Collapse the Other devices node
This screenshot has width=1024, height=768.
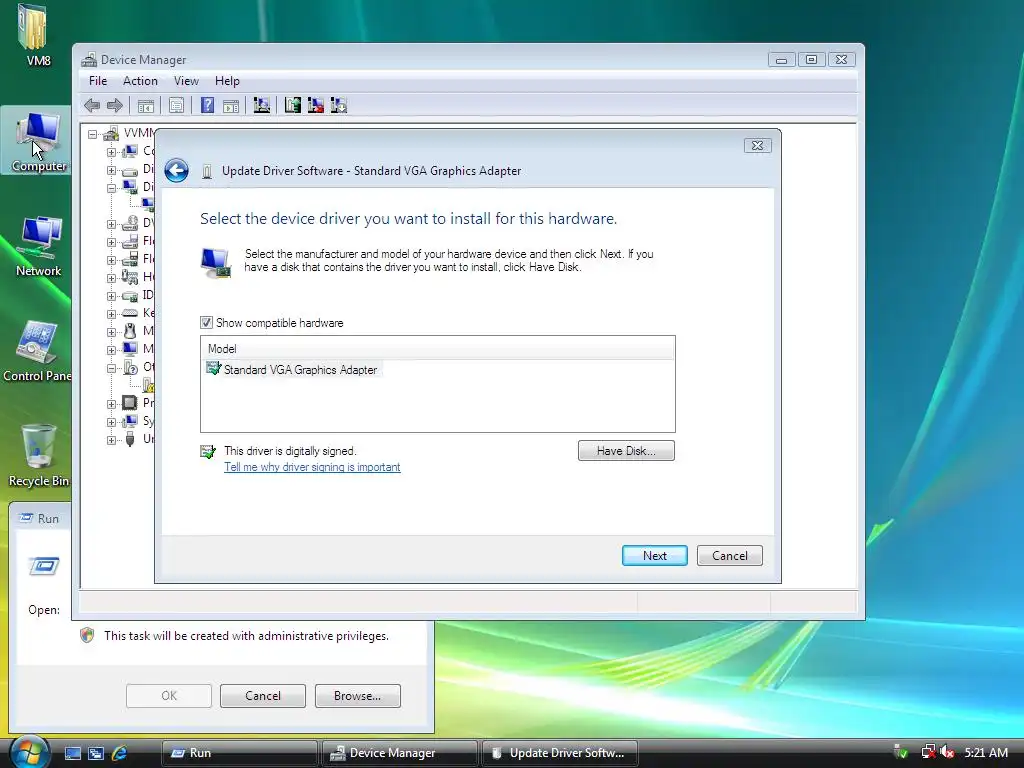[111, 368]
